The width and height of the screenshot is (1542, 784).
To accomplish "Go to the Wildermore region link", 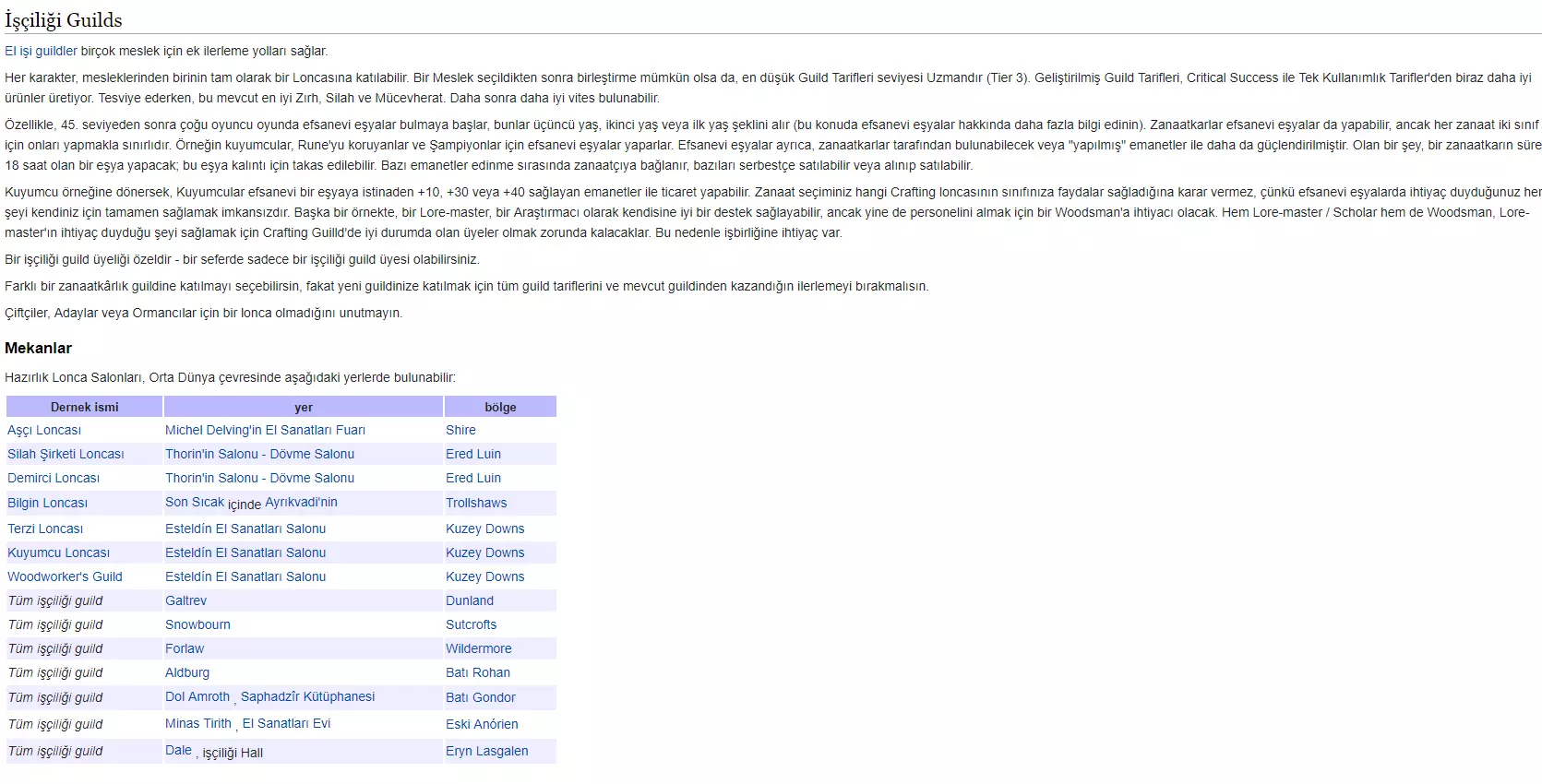I will coord(478,648).
